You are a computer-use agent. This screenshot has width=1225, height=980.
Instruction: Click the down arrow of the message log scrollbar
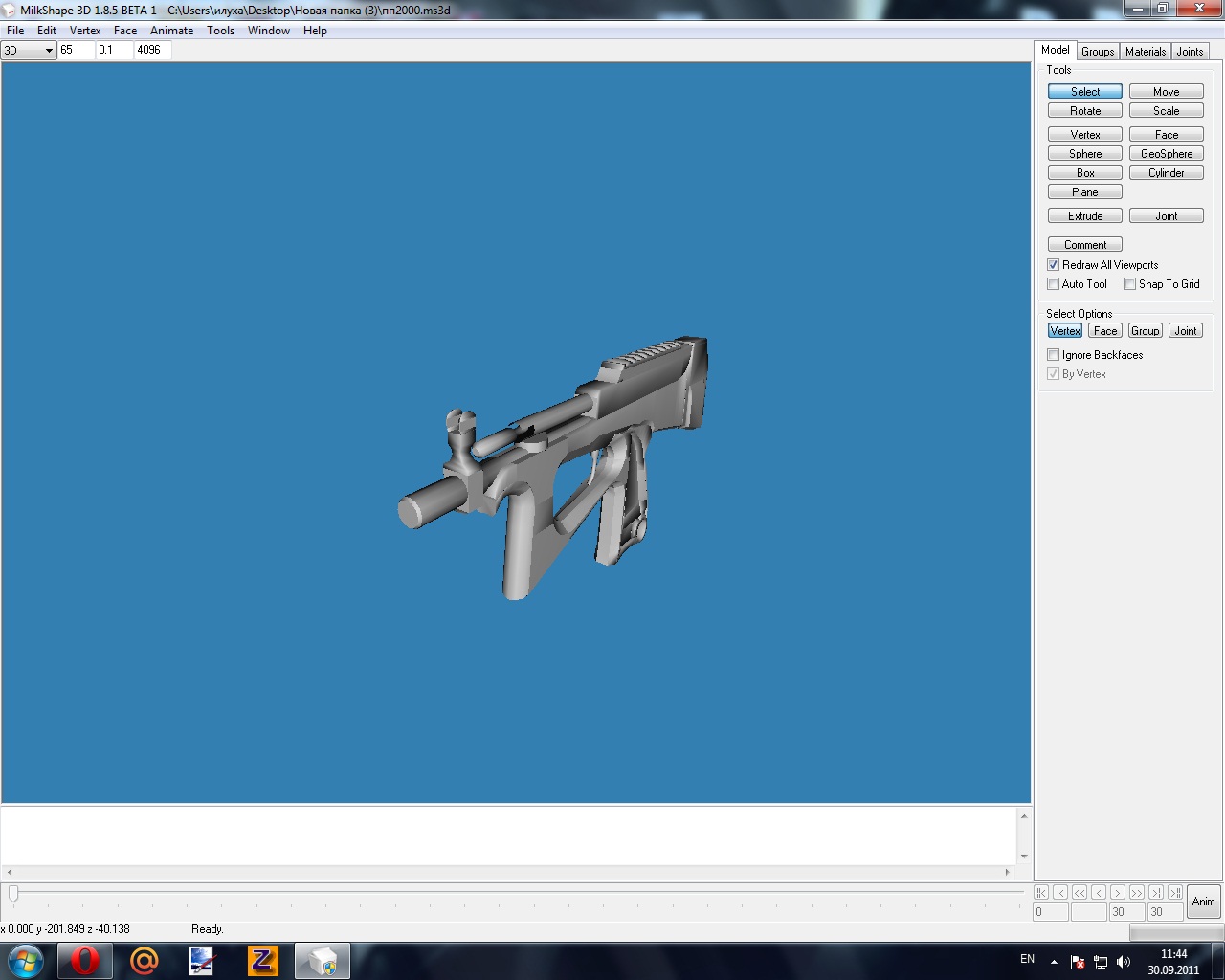click(1024, 857)
